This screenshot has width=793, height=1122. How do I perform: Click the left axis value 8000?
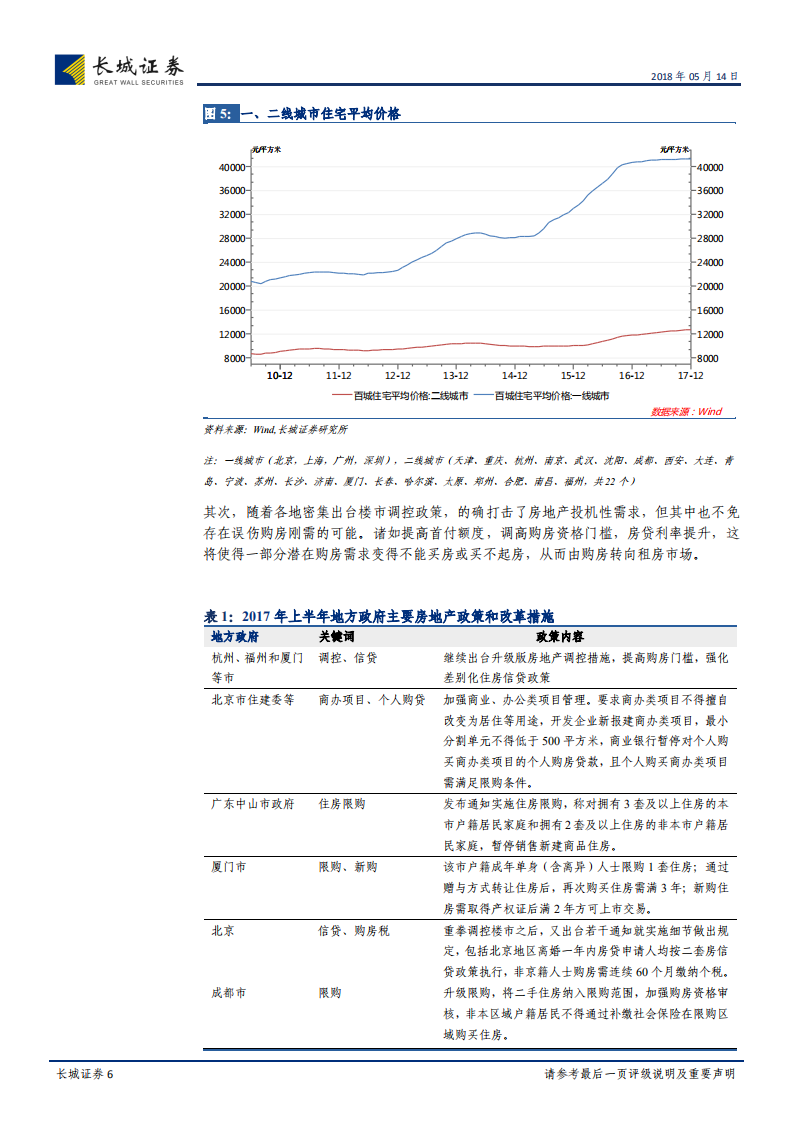coord(235,358)
